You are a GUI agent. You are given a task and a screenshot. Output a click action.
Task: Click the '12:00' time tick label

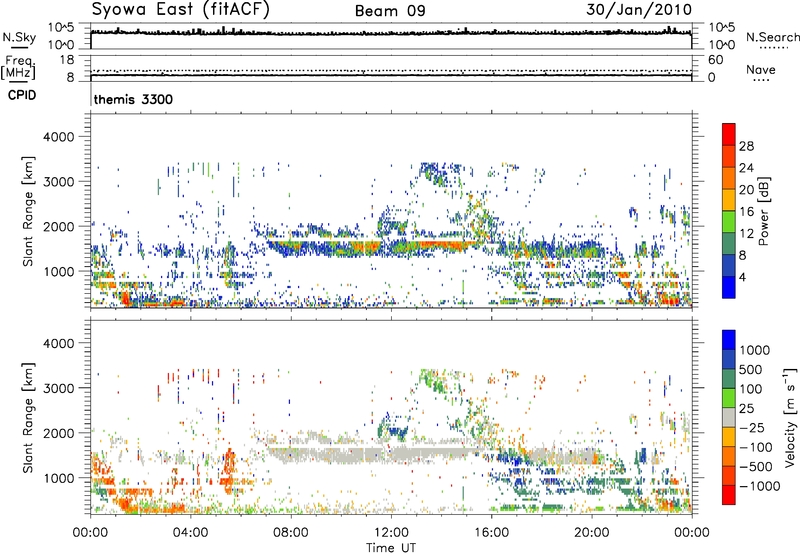click(391, 533)
